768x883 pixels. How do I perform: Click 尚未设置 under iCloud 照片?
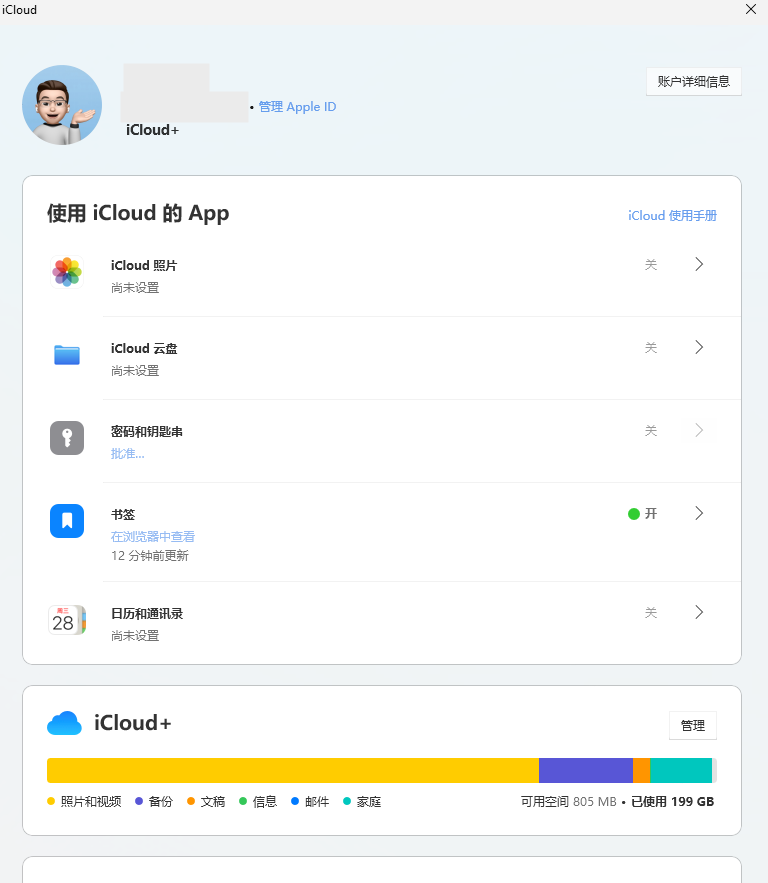135,288
